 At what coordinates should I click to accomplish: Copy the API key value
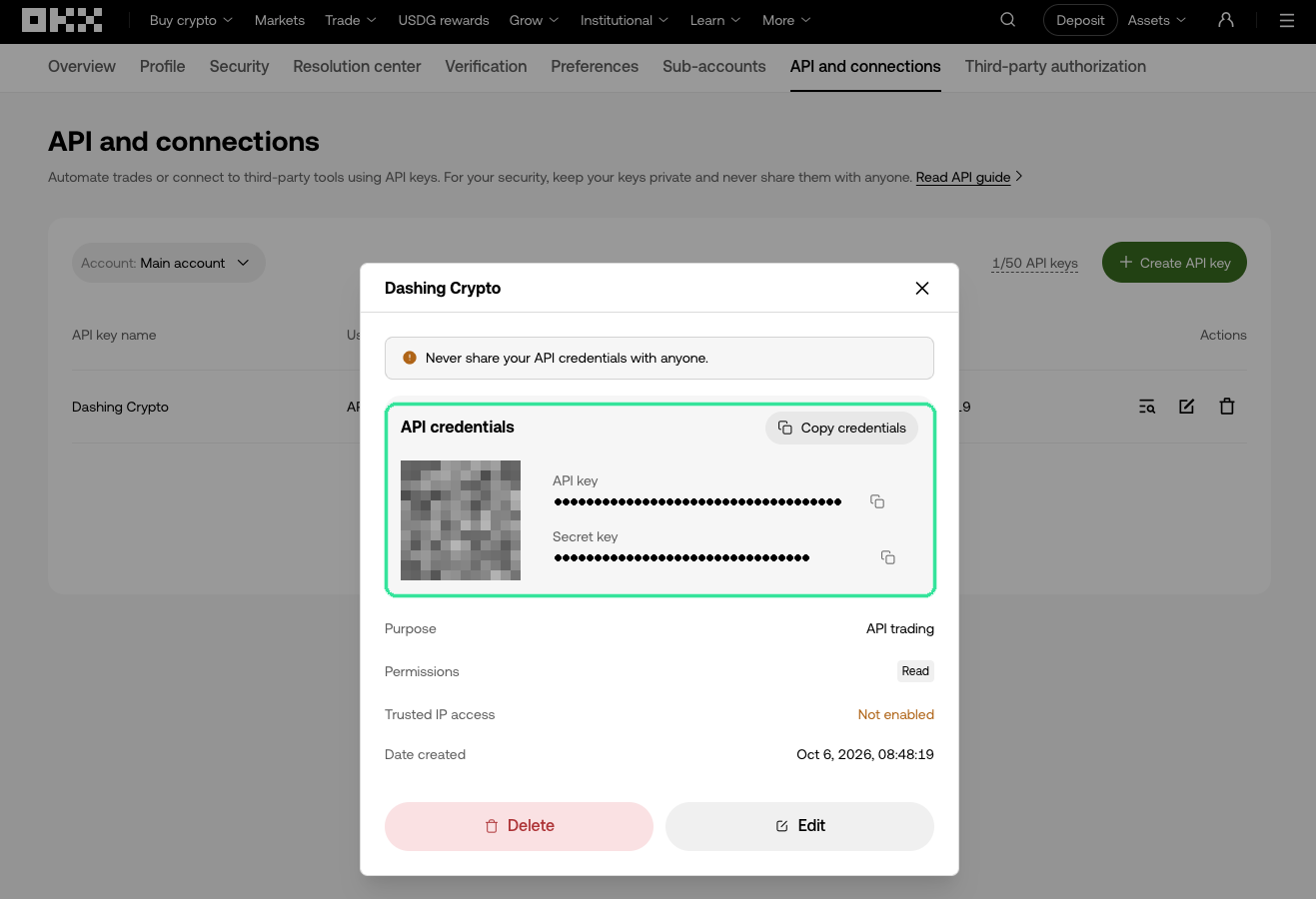point(877,501)
